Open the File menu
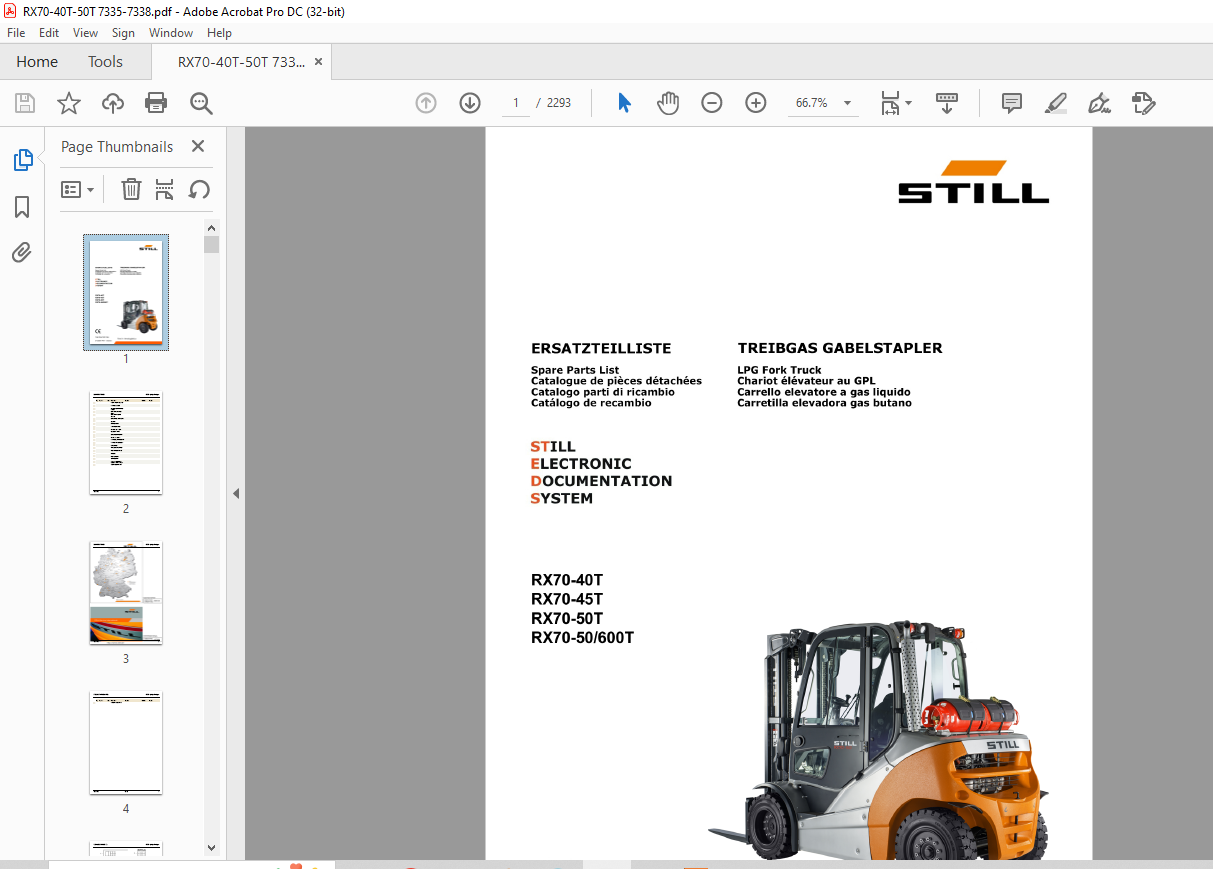Viewport: 1213px width, 869px height. (x=16, y=33)
